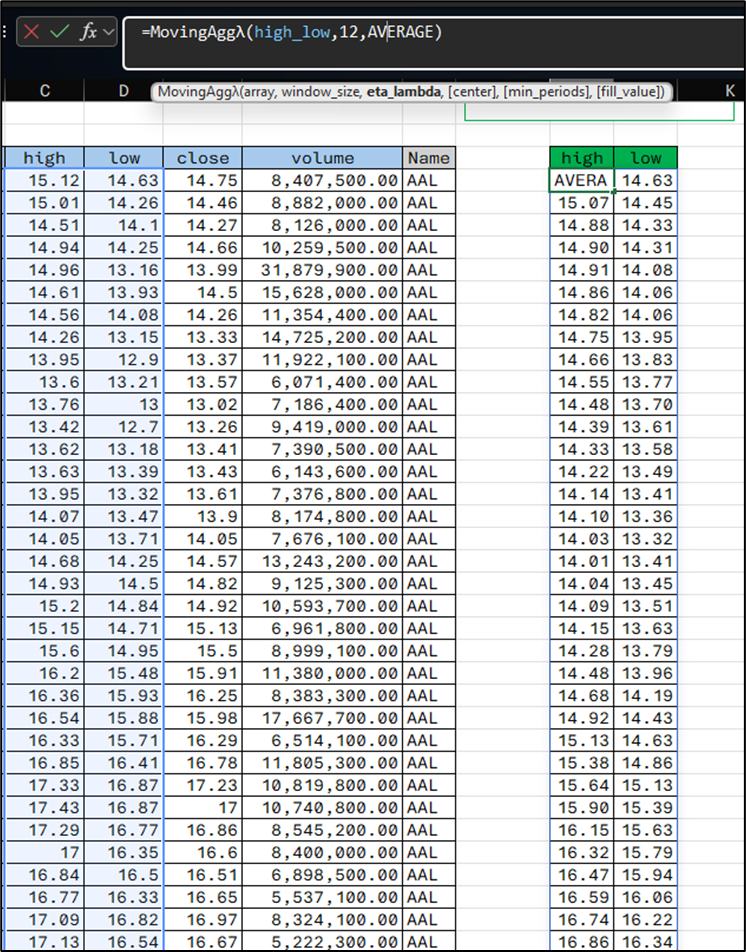Select the volume cell 5,537,100.00
The width and height of the screenshot is (746, 952).
click(x=322, y=897)
